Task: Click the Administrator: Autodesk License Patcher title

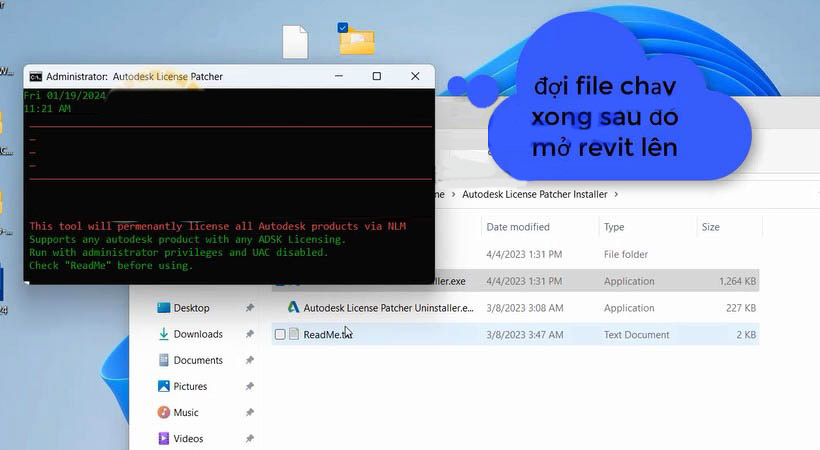Action: pyautogui.click(x=134, y=76)
